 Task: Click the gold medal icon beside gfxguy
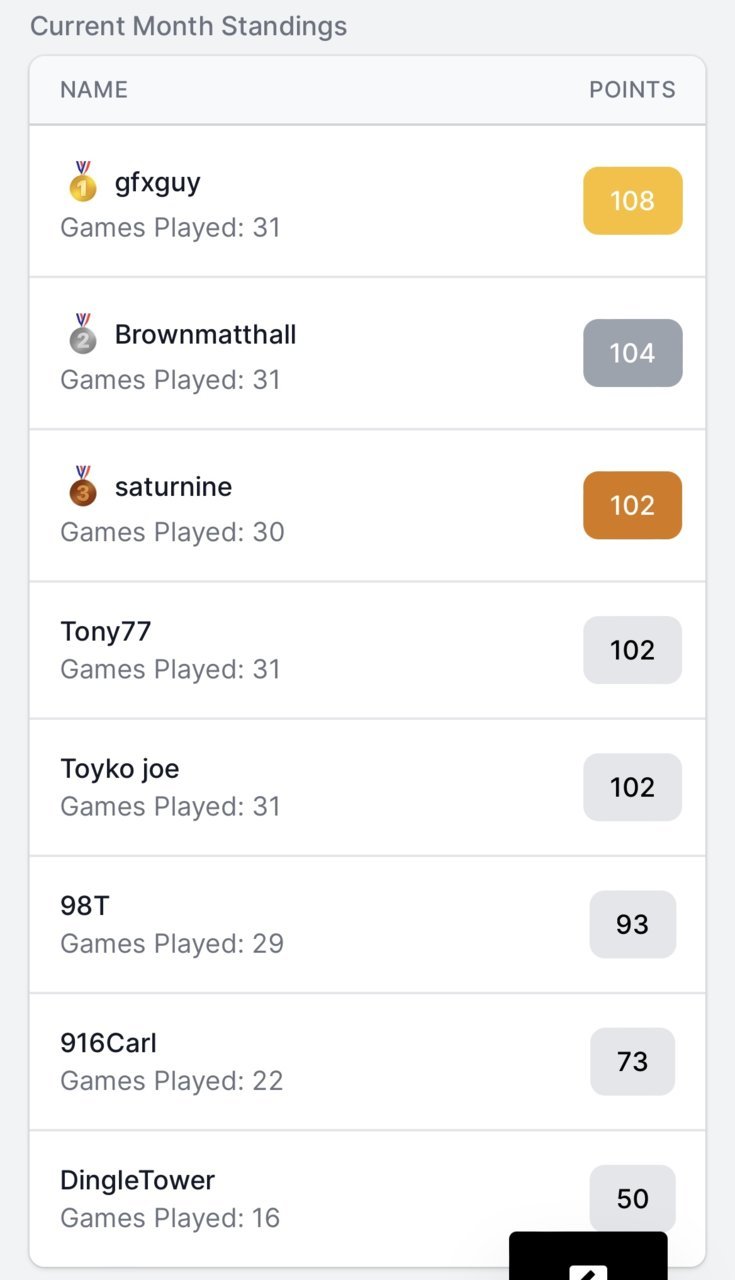click(83, 181)
